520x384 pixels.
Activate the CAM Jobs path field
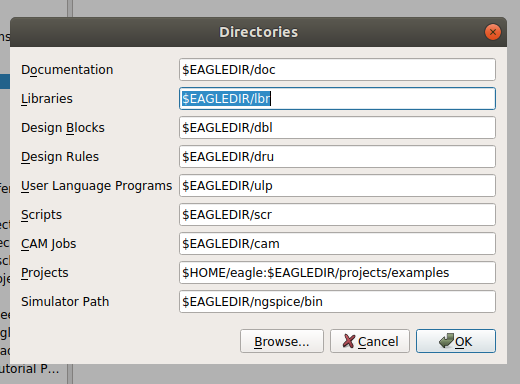(x=337, y=244)
